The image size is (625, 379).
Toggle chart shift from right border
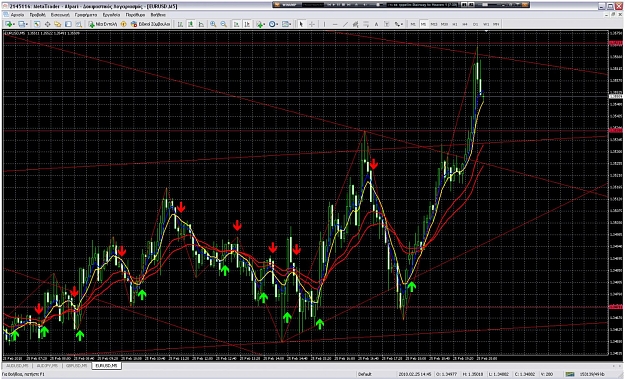click(x=247, y=24)
